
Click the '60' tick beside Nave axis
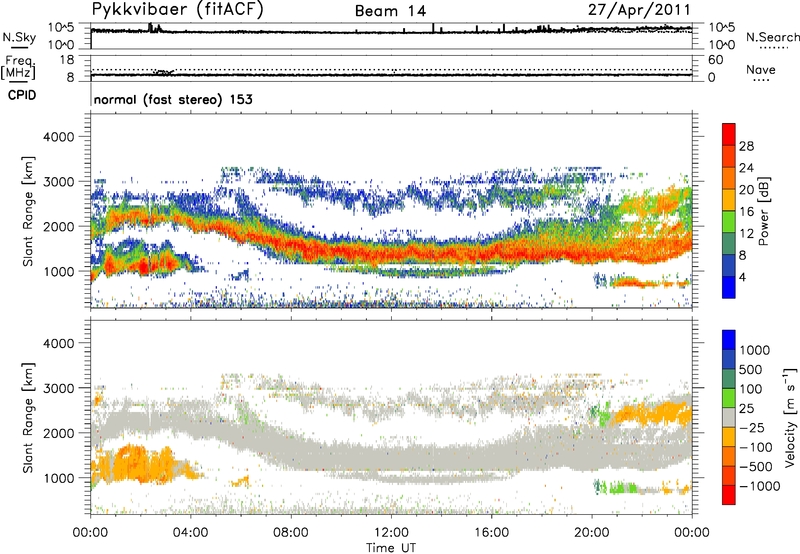click(716, 60)
